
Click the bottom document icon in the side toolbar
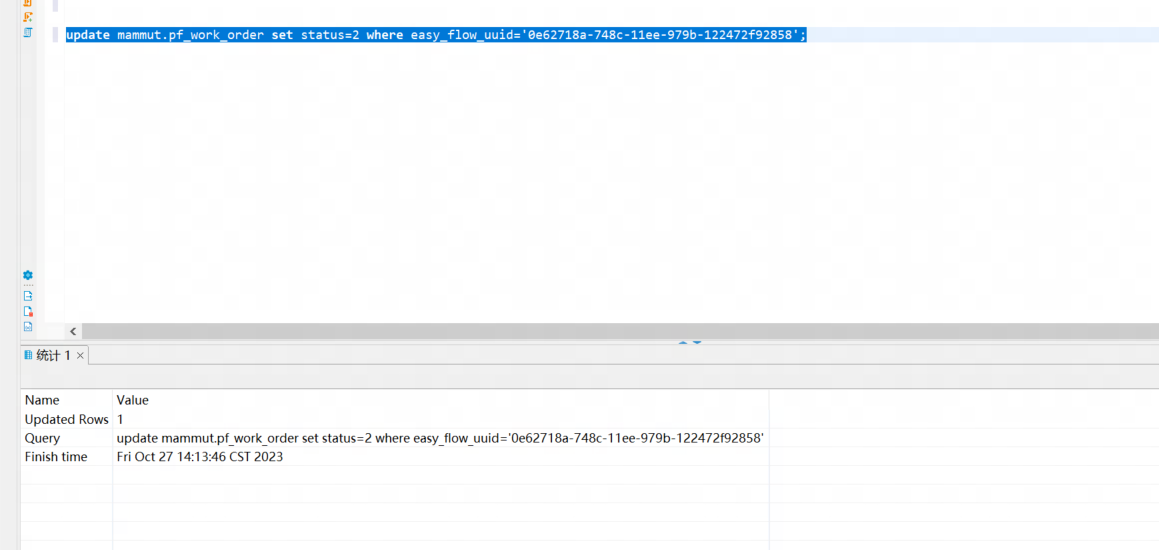tap(28, 327)
